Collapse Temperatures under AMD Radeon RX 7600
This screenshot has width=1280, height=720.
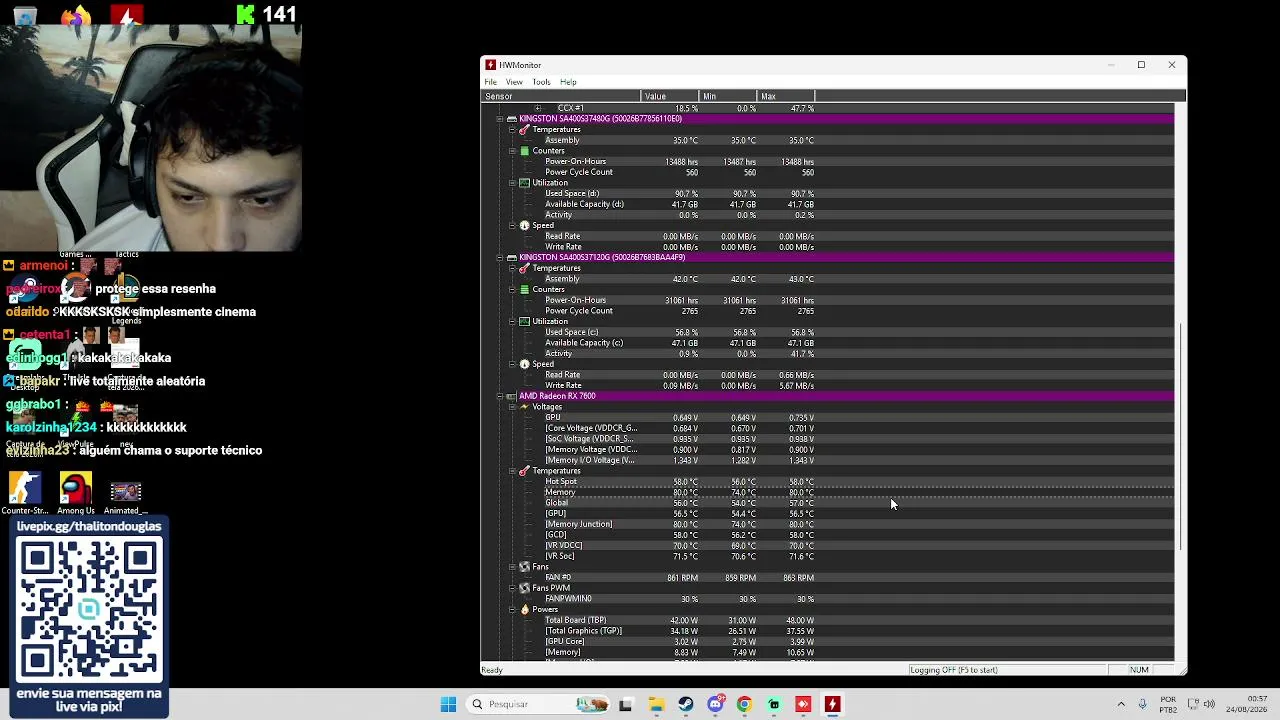point(512,471)
